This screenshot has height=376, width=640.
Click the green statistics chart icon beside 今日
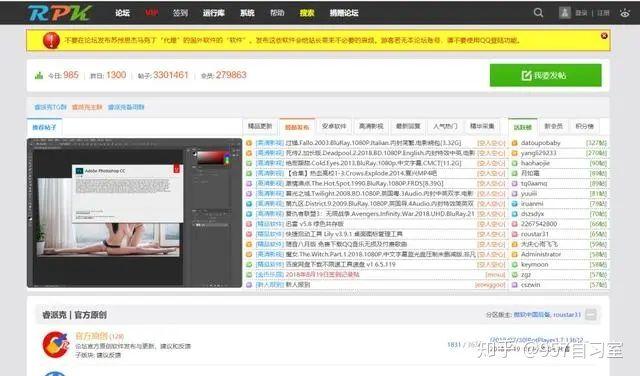pos(39,75)
